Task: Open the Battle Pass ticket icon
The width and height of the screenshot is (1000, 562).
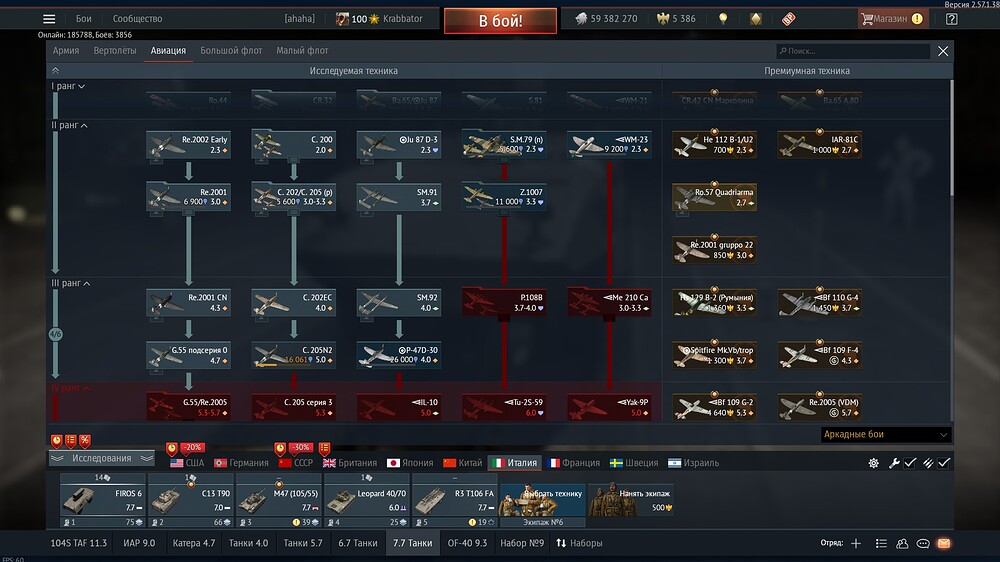Action: pos(789,19)
